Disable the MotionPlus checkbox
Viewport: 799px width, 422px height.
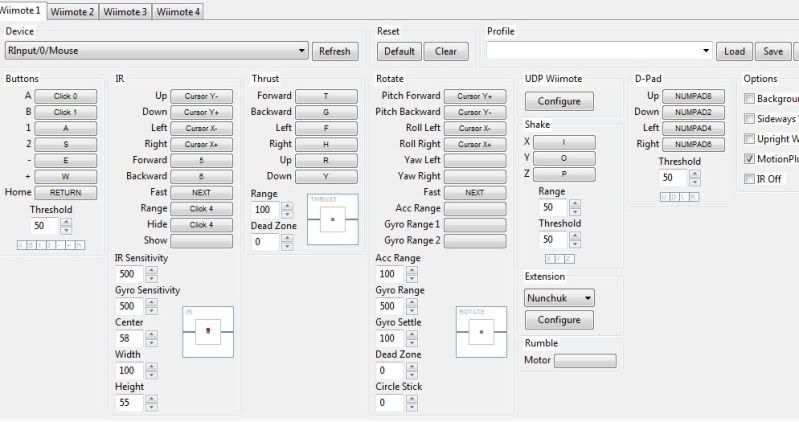(x=749, y=159)
